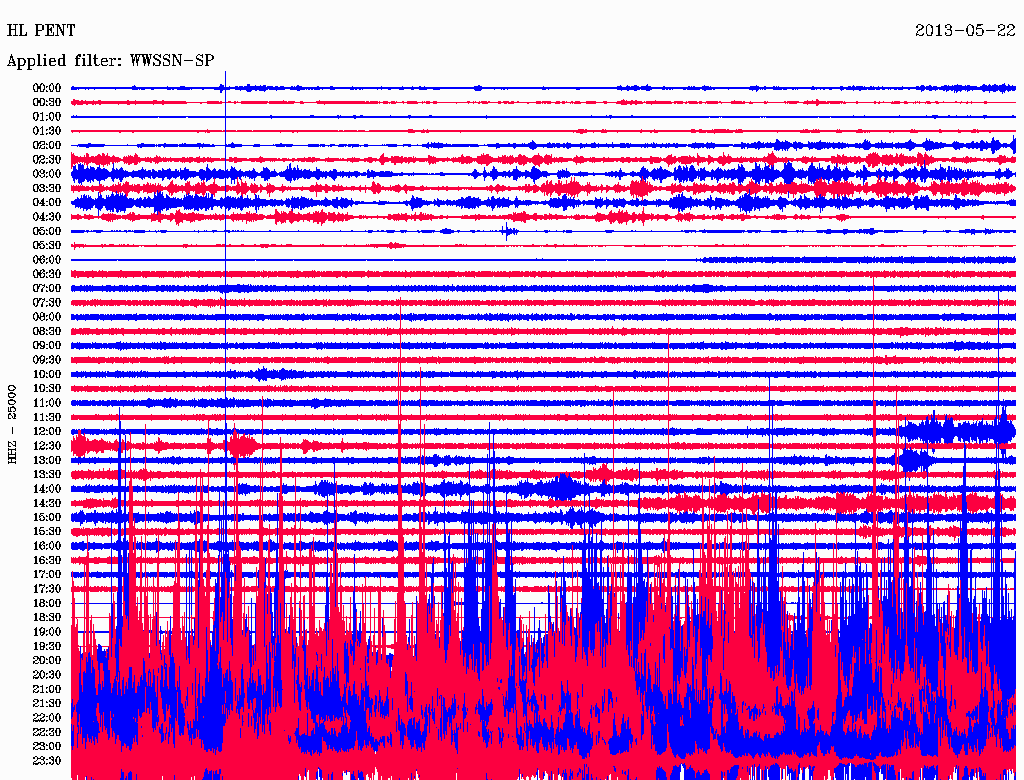Select the 00:30 time label

pyautogui.click(x=47, y=102)
